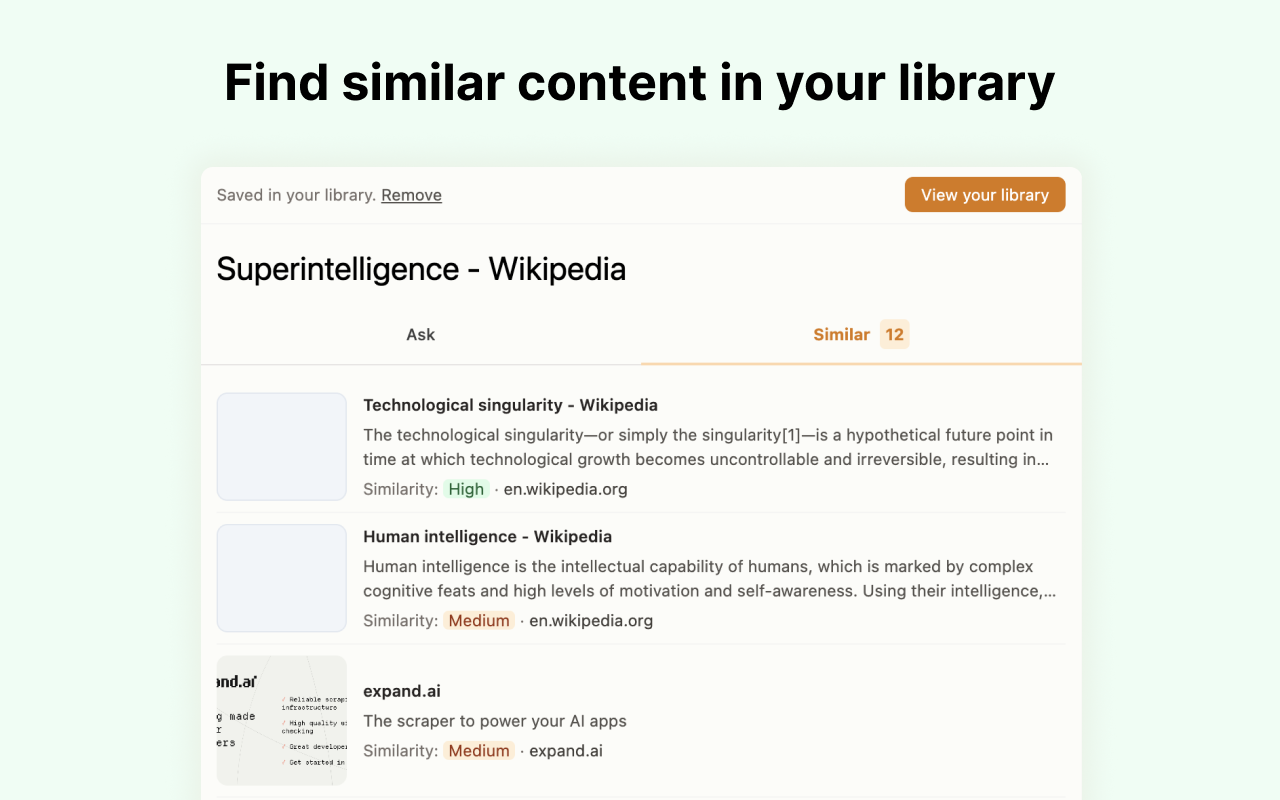Click Medium badge on Human intelligence result
1280x800 pixels.
[x=479, y=620]
